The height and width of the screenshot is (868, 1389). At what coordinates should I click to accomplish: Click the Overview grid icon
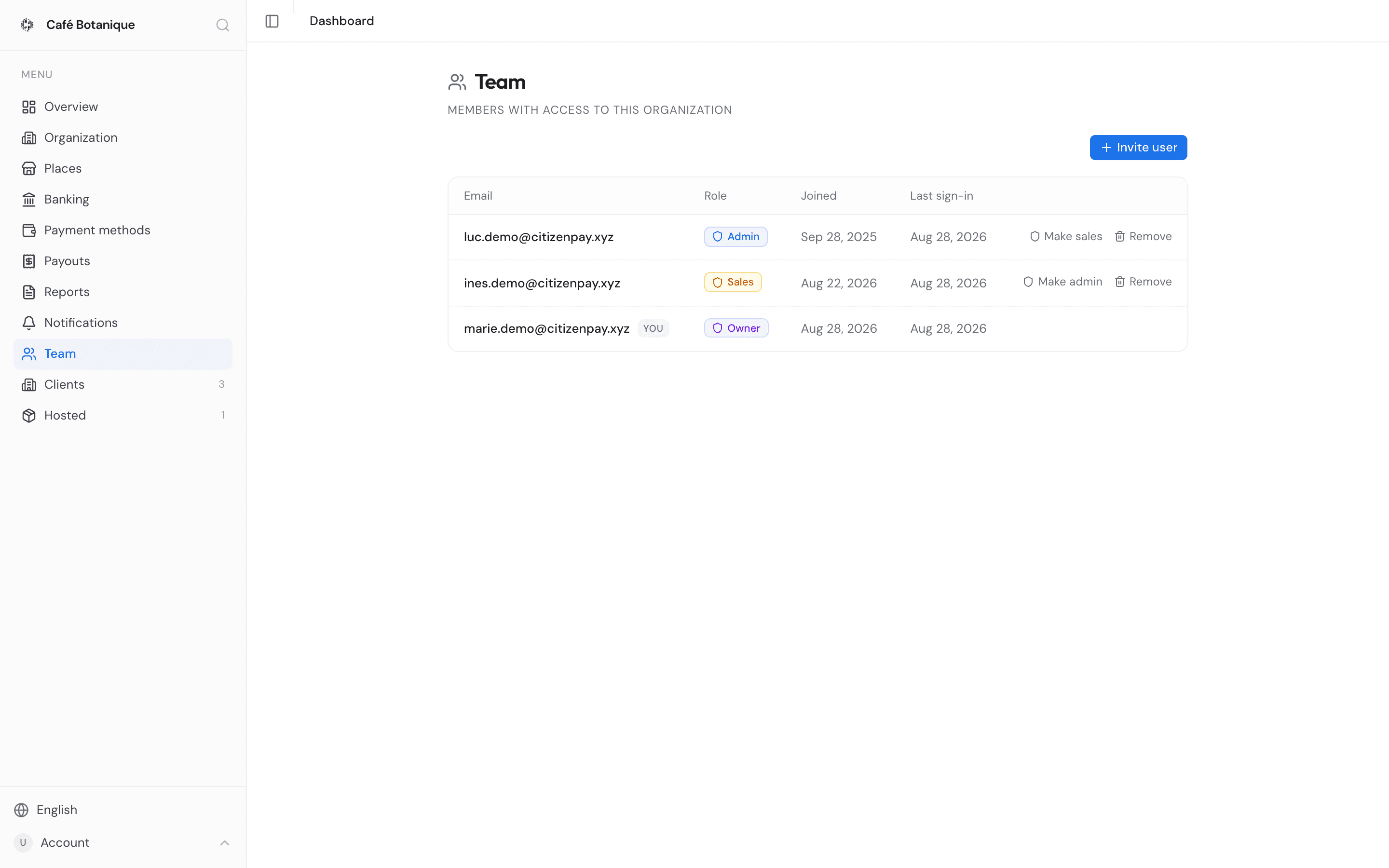(x=29, y=107)
